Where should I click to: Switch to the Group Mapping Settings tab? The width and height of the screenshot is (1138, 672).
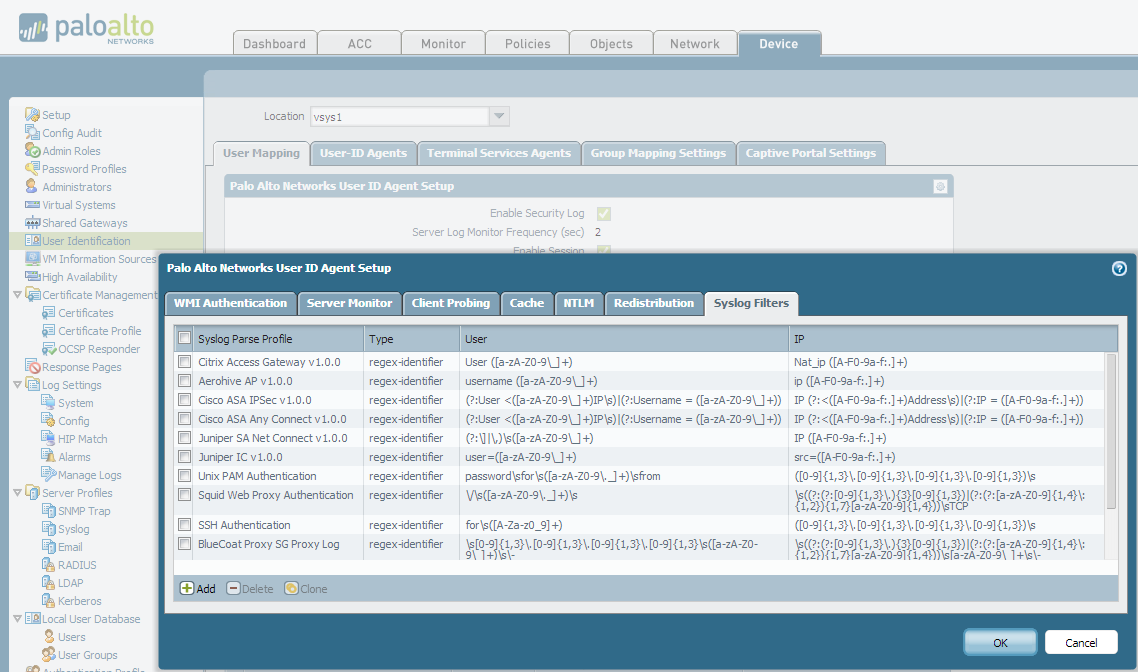click(658, 153)
